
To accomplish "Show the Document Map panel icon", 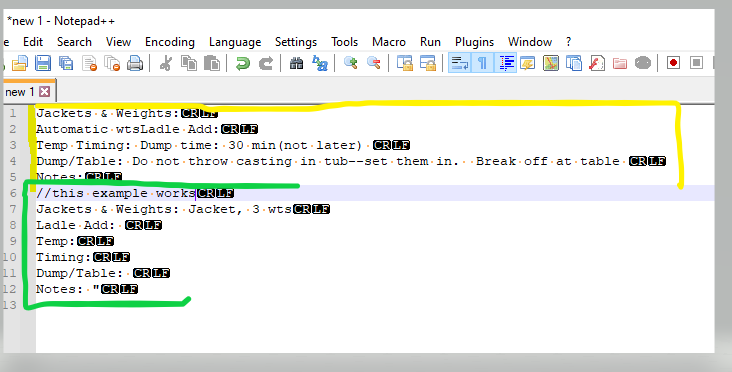I will [x=551, y=63].
